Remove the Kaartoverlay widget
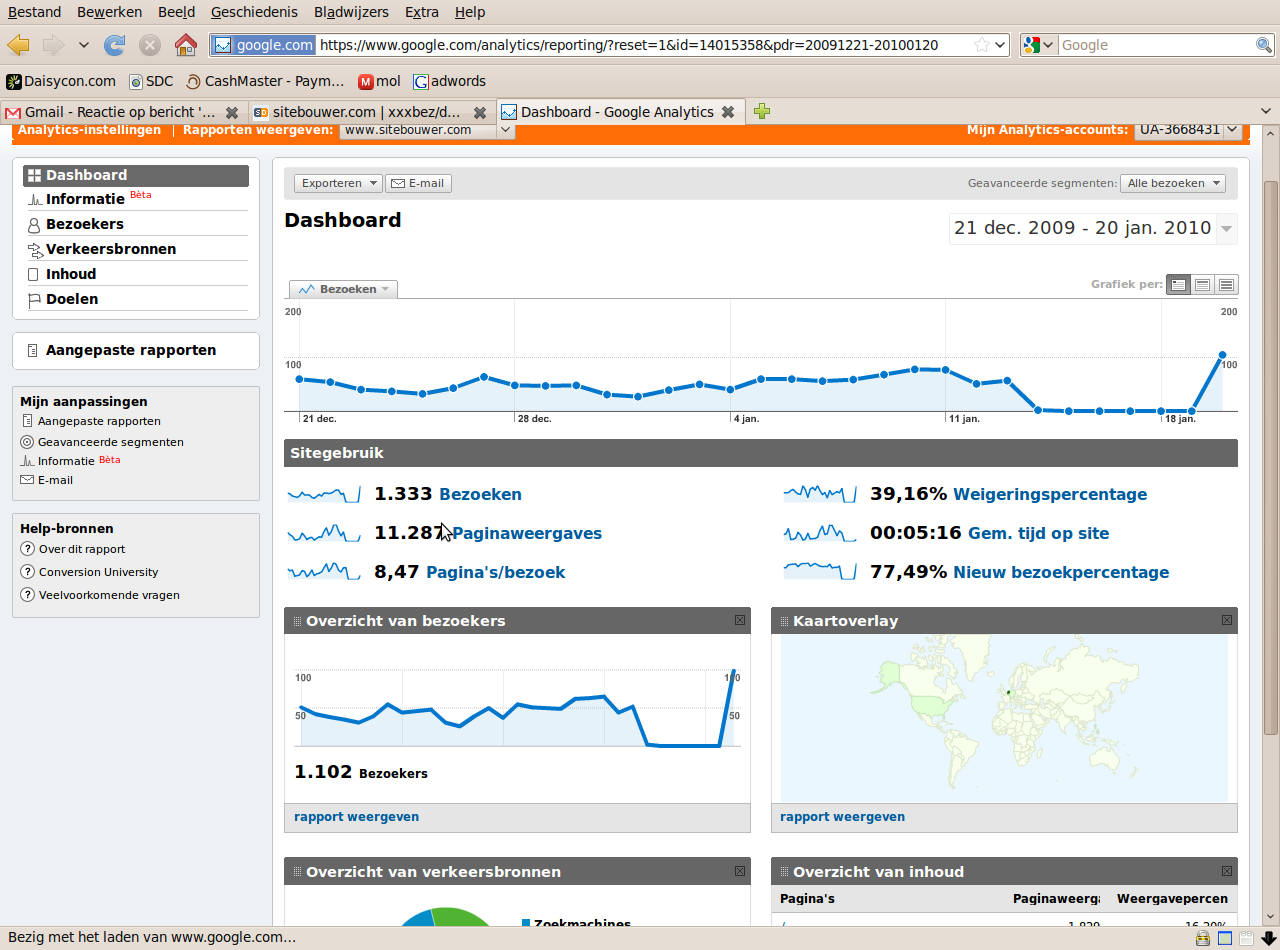This screenshot has width=1280, height=950. tap(1227, 620)
